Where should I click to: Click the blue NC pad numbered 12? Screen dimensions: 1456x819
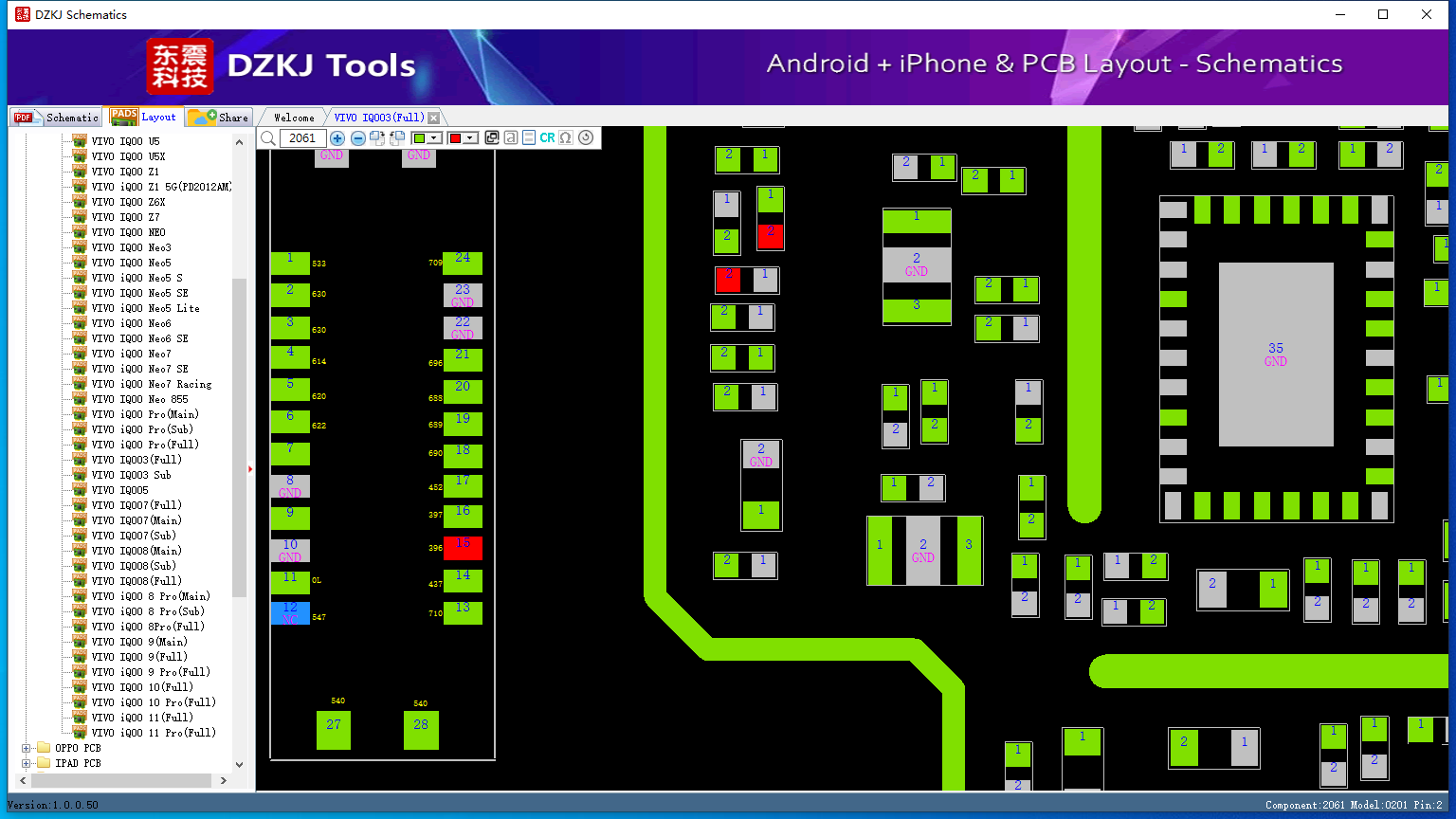tap(290, 612)
